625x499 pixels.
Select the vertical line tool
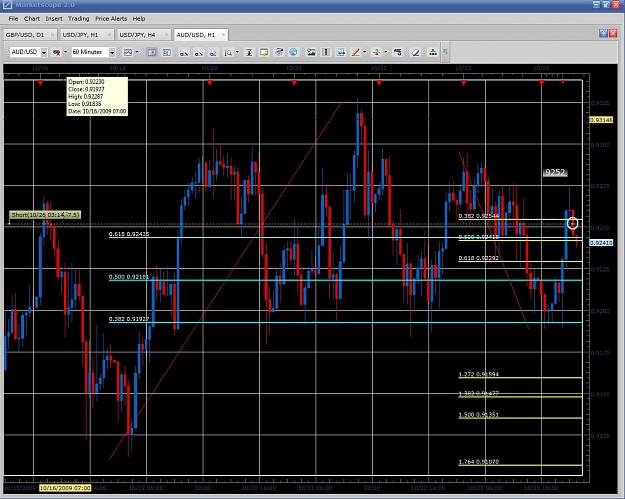click(x=326, y=52)
